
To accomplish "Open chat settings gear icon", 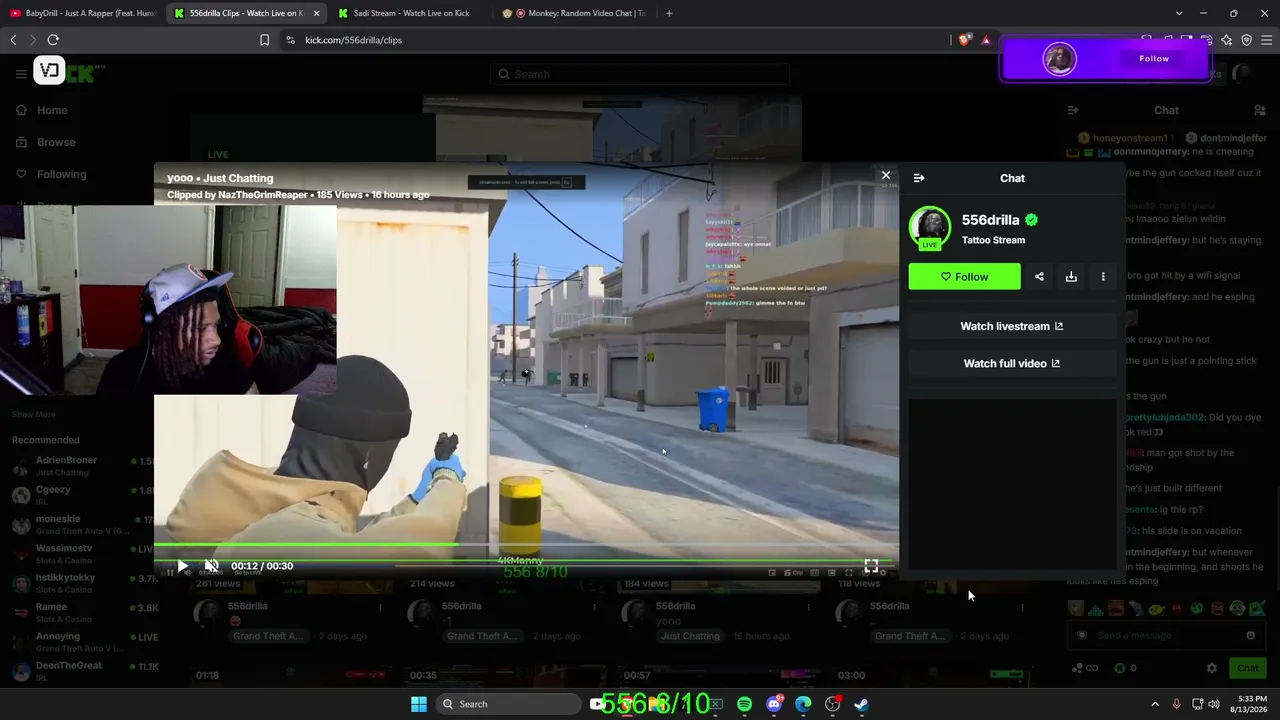I will [1212, 668].
